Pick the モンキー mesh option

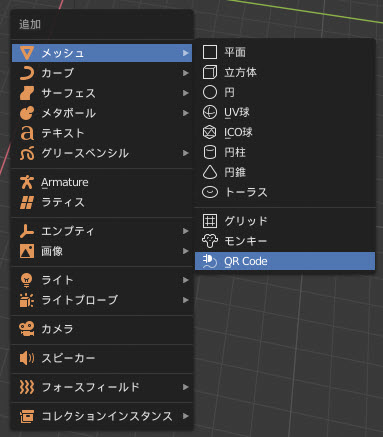coord(285,241)
